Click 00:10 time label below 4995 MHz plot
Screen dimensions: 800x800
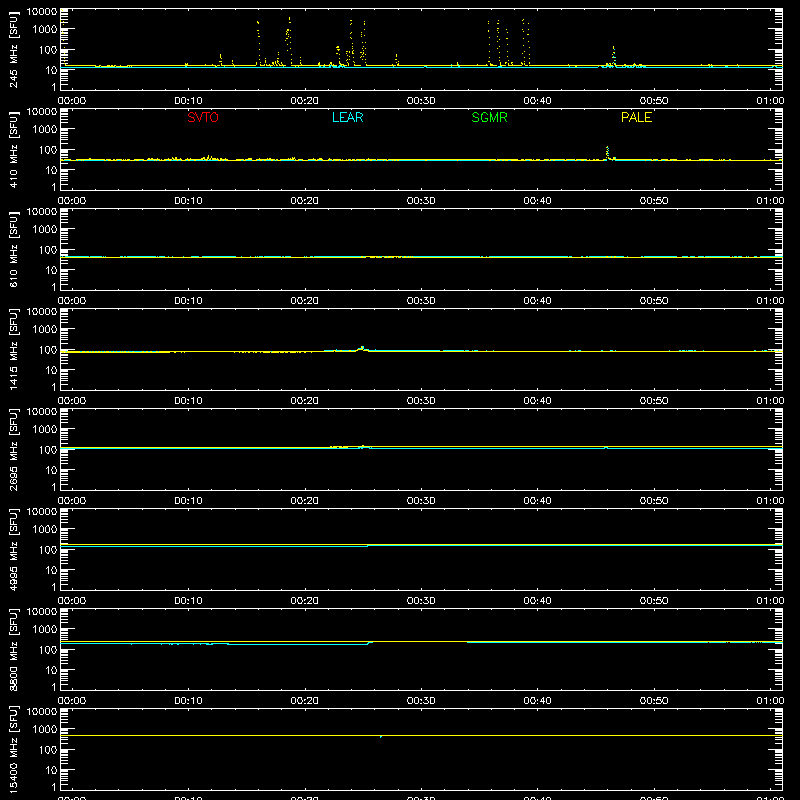pyautogui.click(x=188, y=601)
